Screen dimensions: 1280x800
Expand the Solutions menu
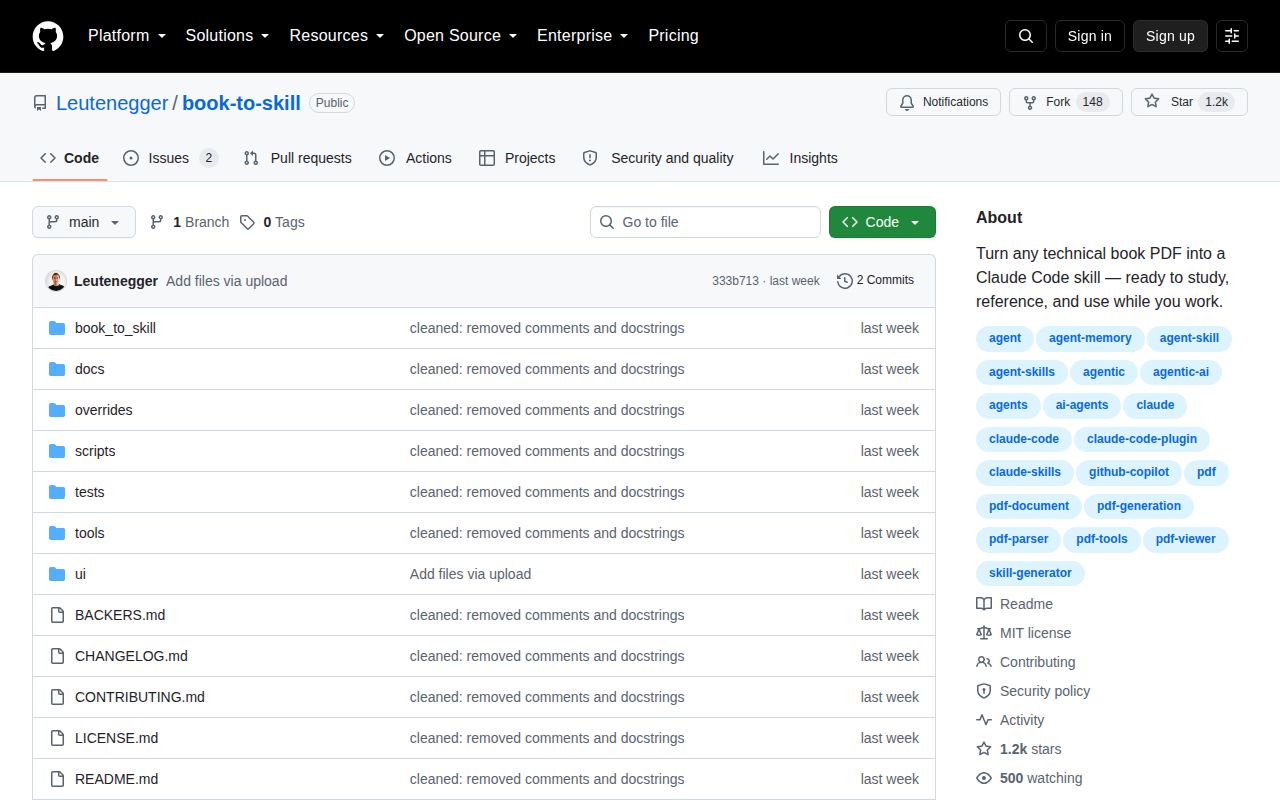tap(227, 36)
